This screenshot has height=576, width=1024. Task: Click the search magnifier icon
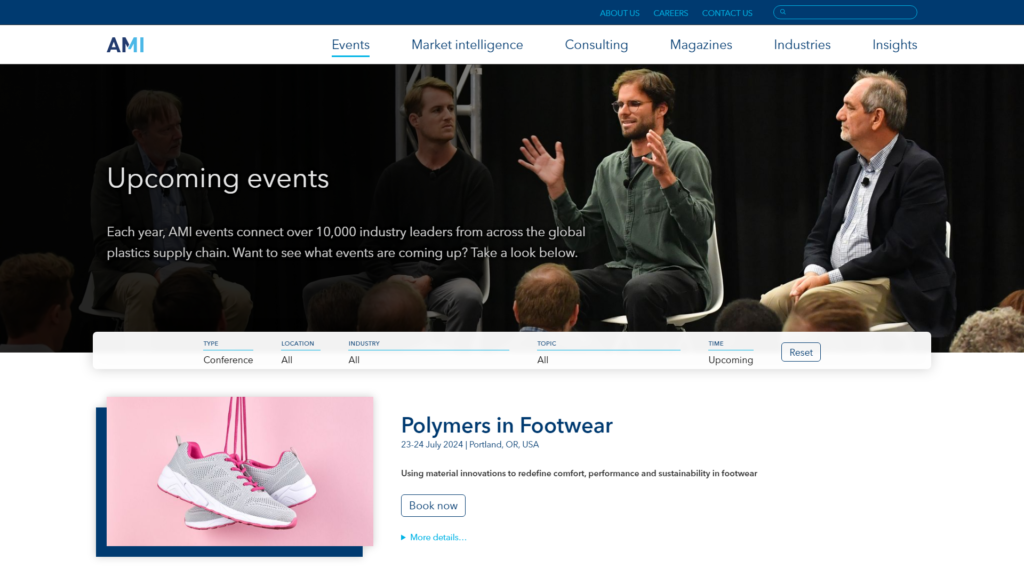(782, 12)
